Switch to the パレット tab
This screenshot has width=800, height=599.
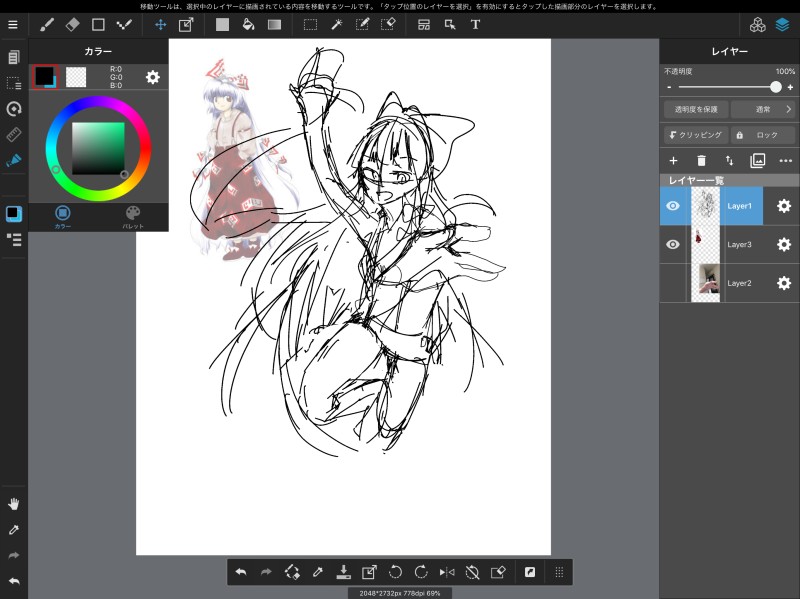click(133, 217)
